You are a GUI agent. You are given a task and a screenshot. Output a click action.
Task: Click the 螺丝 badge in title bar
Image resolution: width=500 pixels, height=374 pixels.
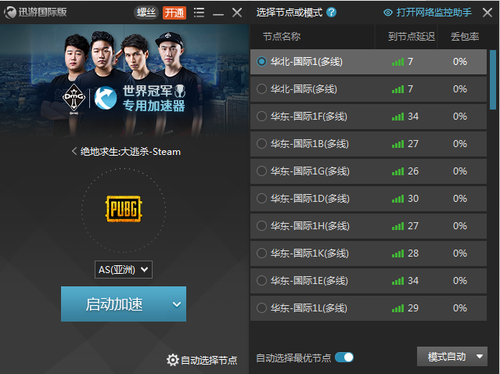(x=146, y=13)
